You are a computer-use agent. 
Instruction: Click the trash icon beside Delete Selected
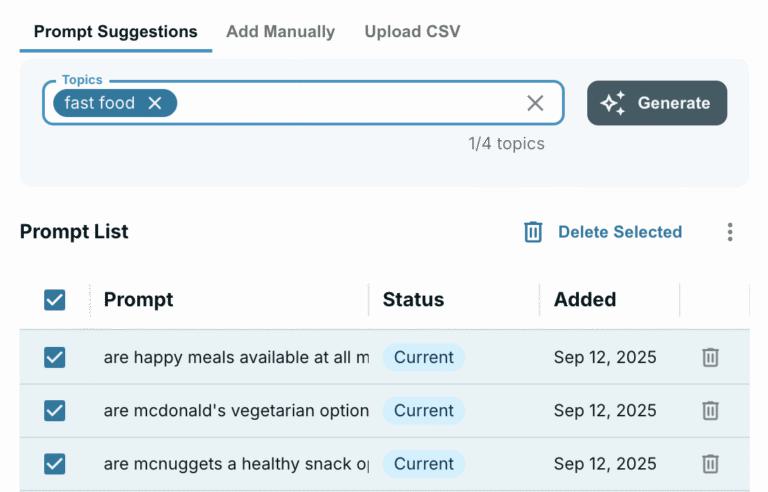click(x=533, y=232)
